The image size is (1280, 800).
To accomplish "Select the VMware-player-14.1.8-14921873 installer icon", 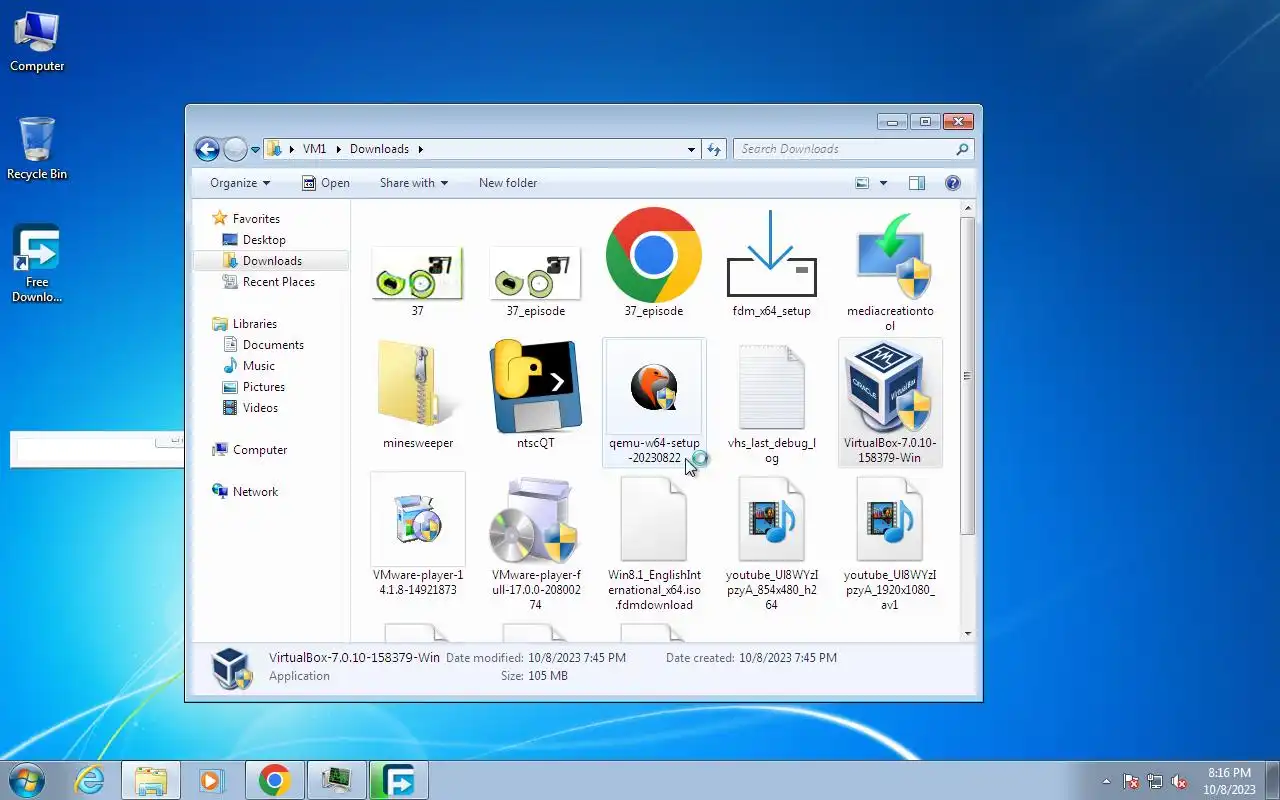I will click(x=418, y=519).
